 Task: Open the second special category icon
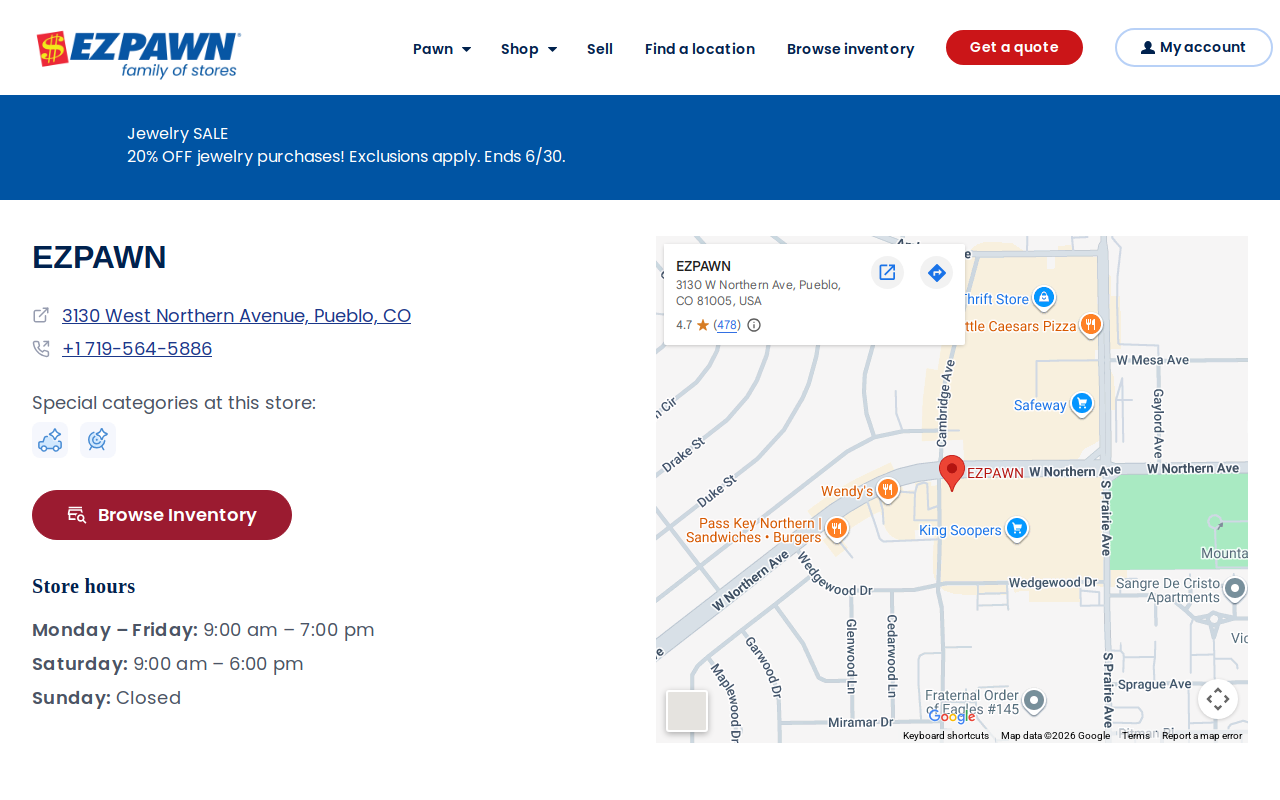pyautogui.click(x=98, y=440)
